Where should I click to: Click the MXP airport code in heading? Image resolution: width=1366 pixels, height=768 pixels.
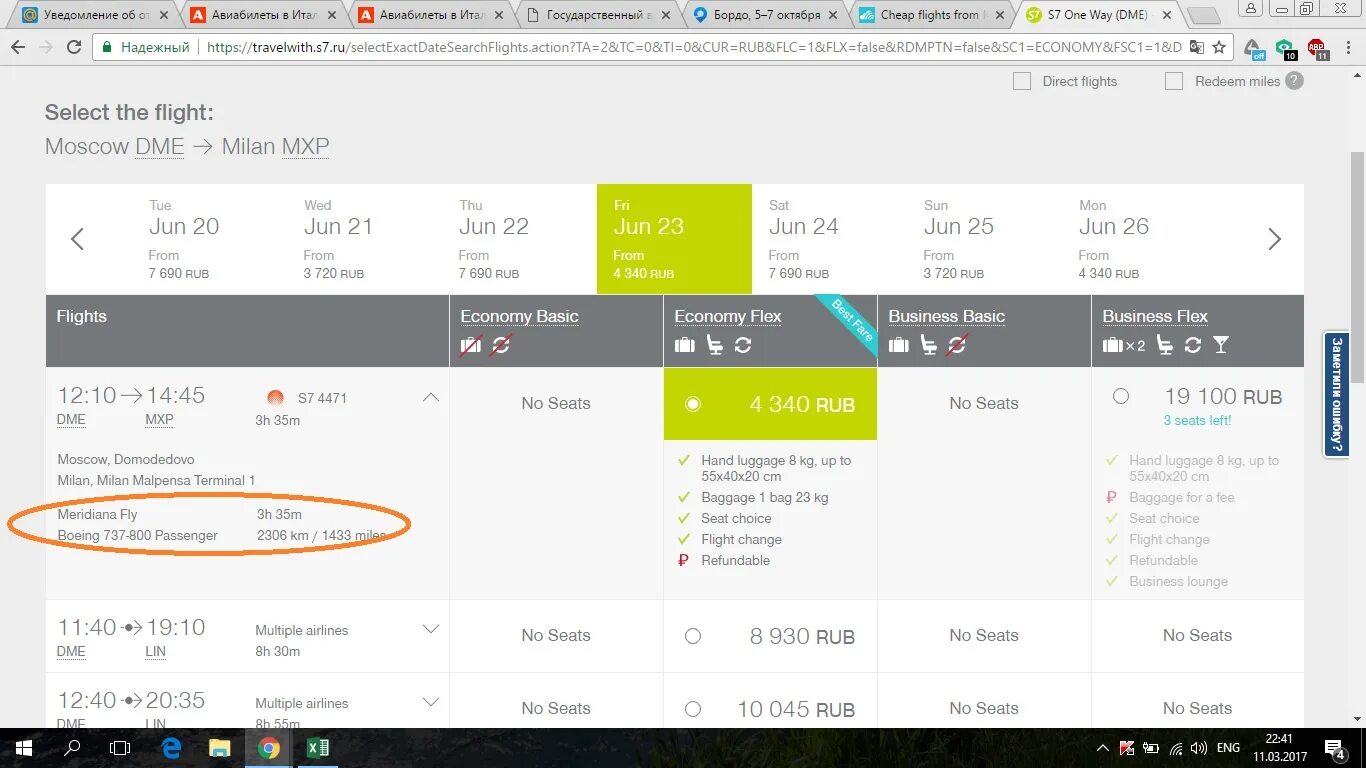[x=305, y=146]
